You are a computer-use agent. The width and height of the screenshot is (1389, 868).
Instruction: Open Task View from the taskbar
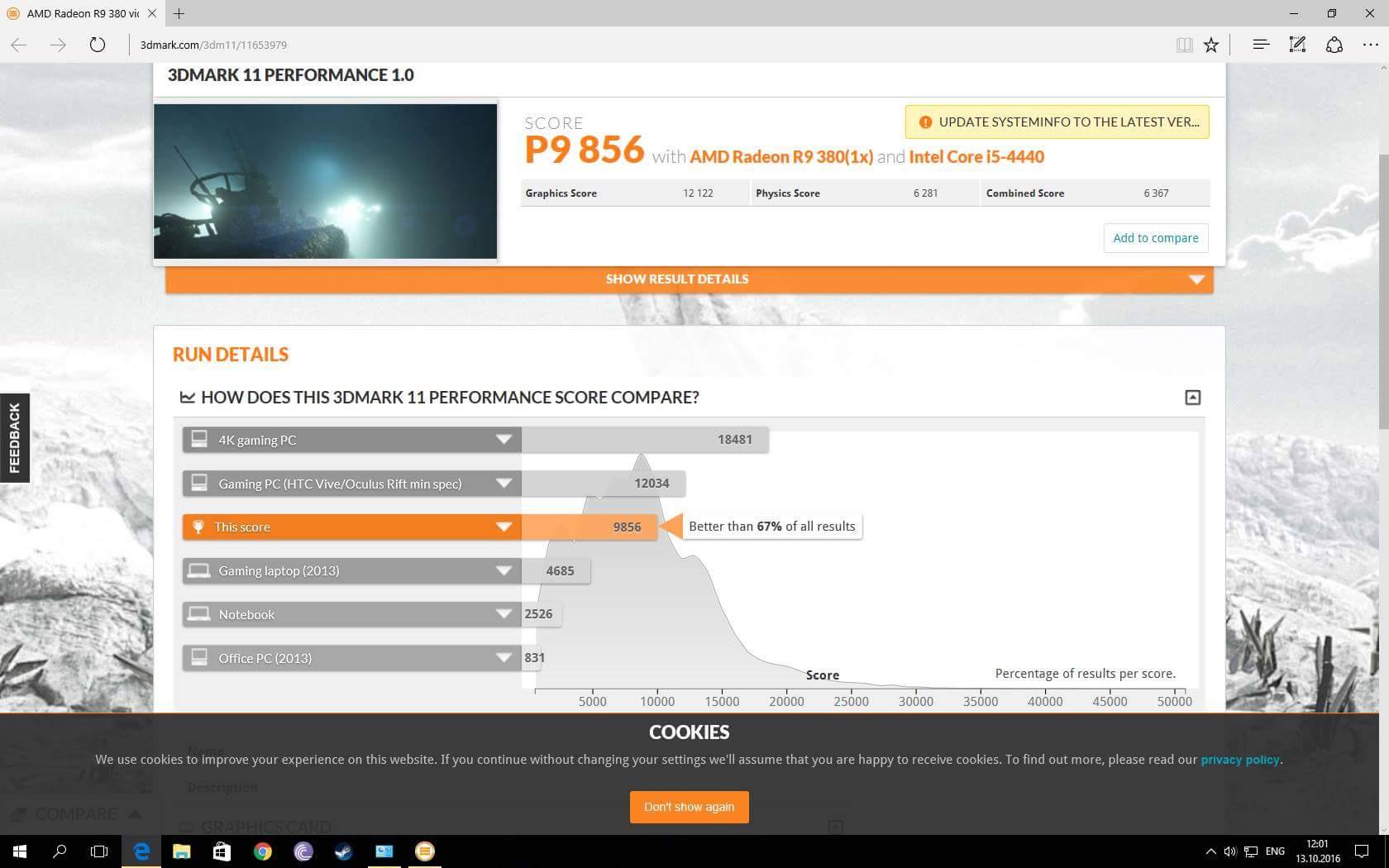[x=99, y=851]
